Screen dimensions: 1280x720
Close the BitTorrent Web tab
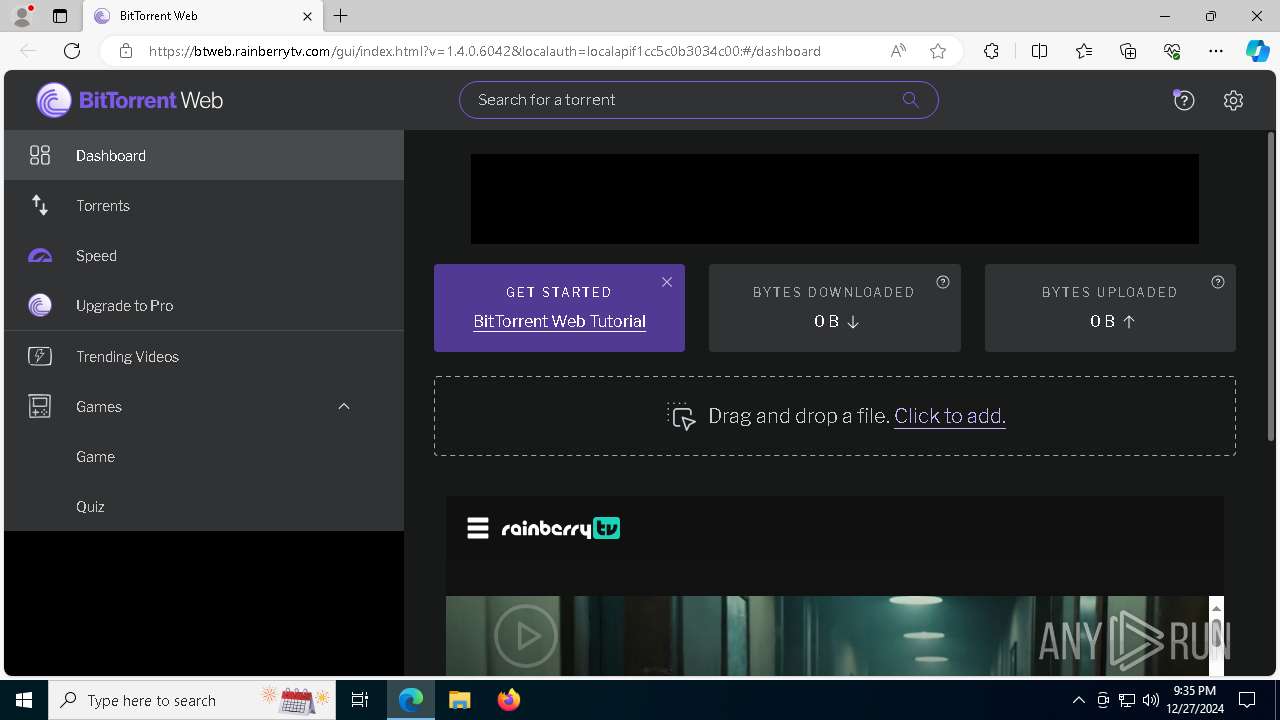(307, 16)
